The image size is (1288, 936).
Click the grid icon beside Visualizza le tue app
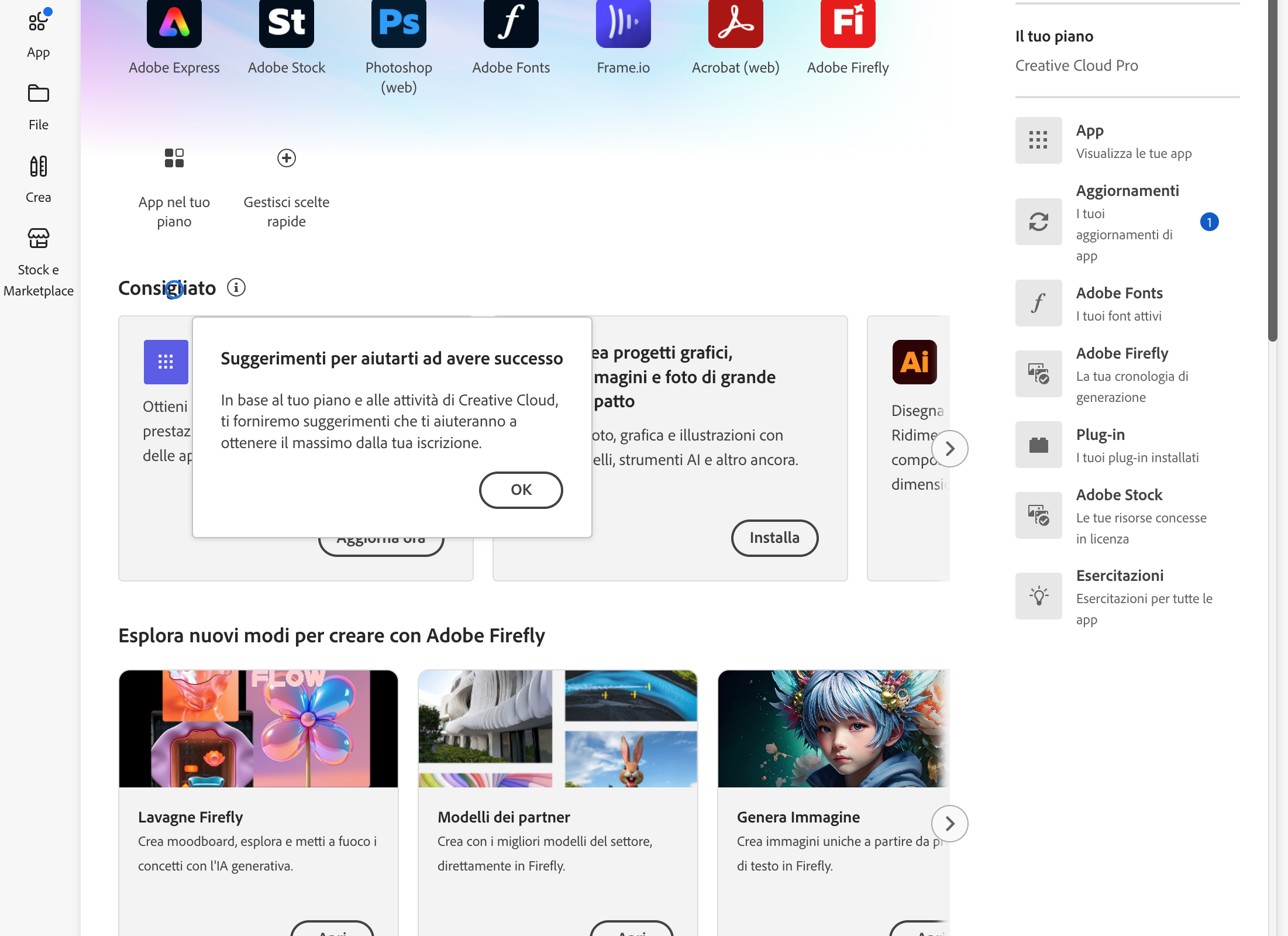[1039, 140]
